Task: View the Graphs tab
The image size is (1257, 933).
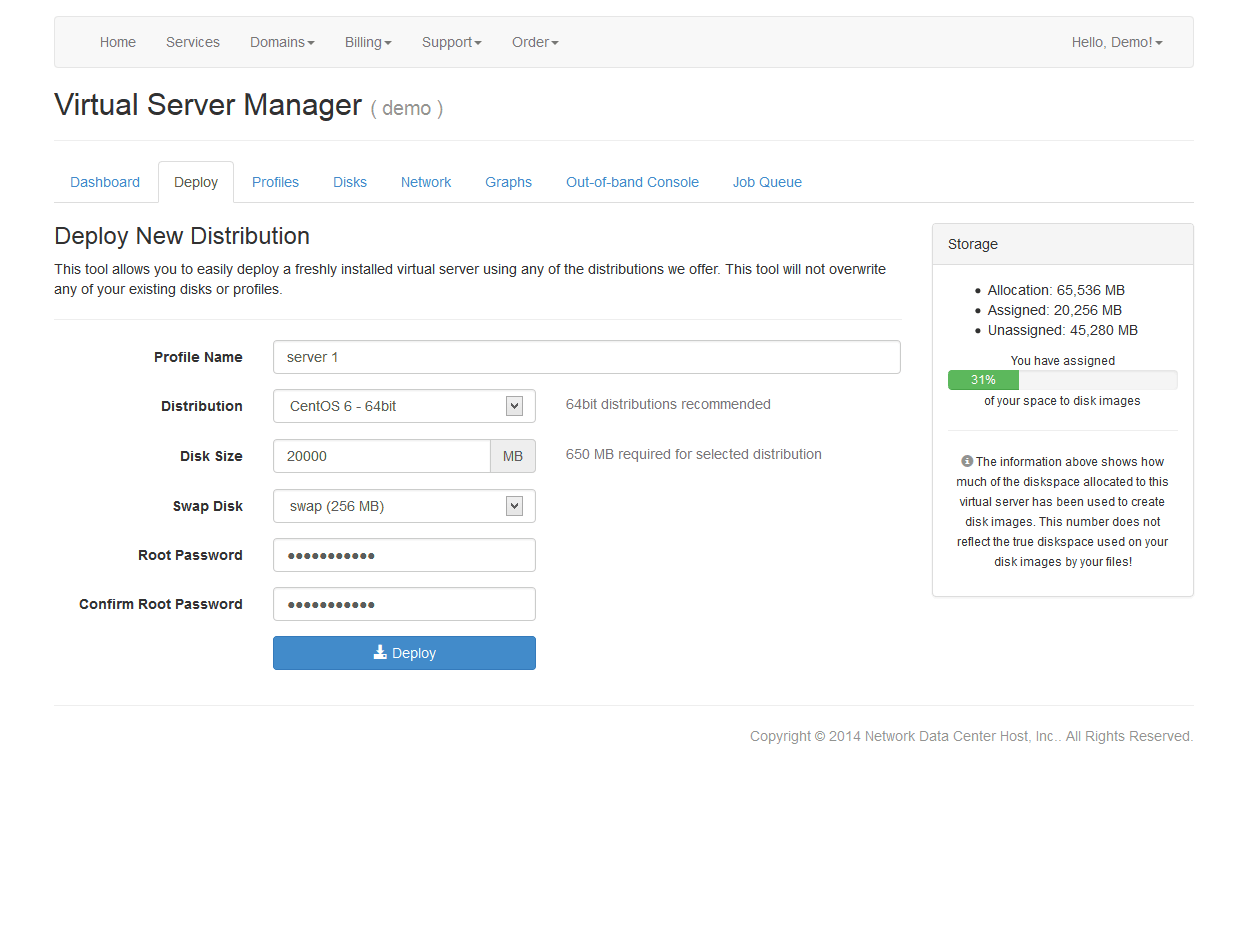Action: [508, 182]
